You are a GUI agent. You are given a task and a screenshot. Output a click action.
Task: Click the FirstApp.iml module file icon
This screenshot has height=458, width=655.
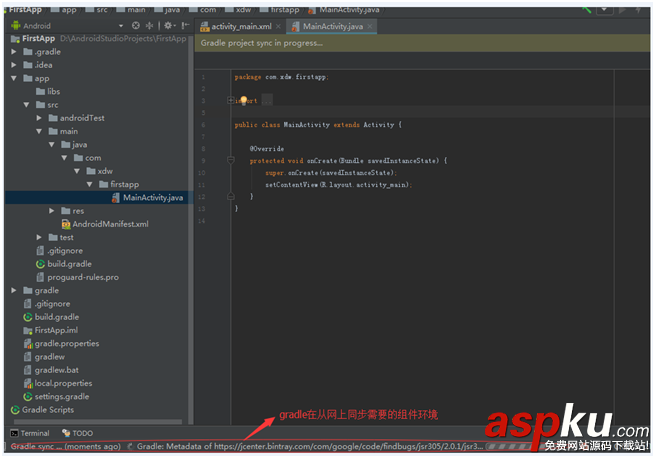point(28,330)
